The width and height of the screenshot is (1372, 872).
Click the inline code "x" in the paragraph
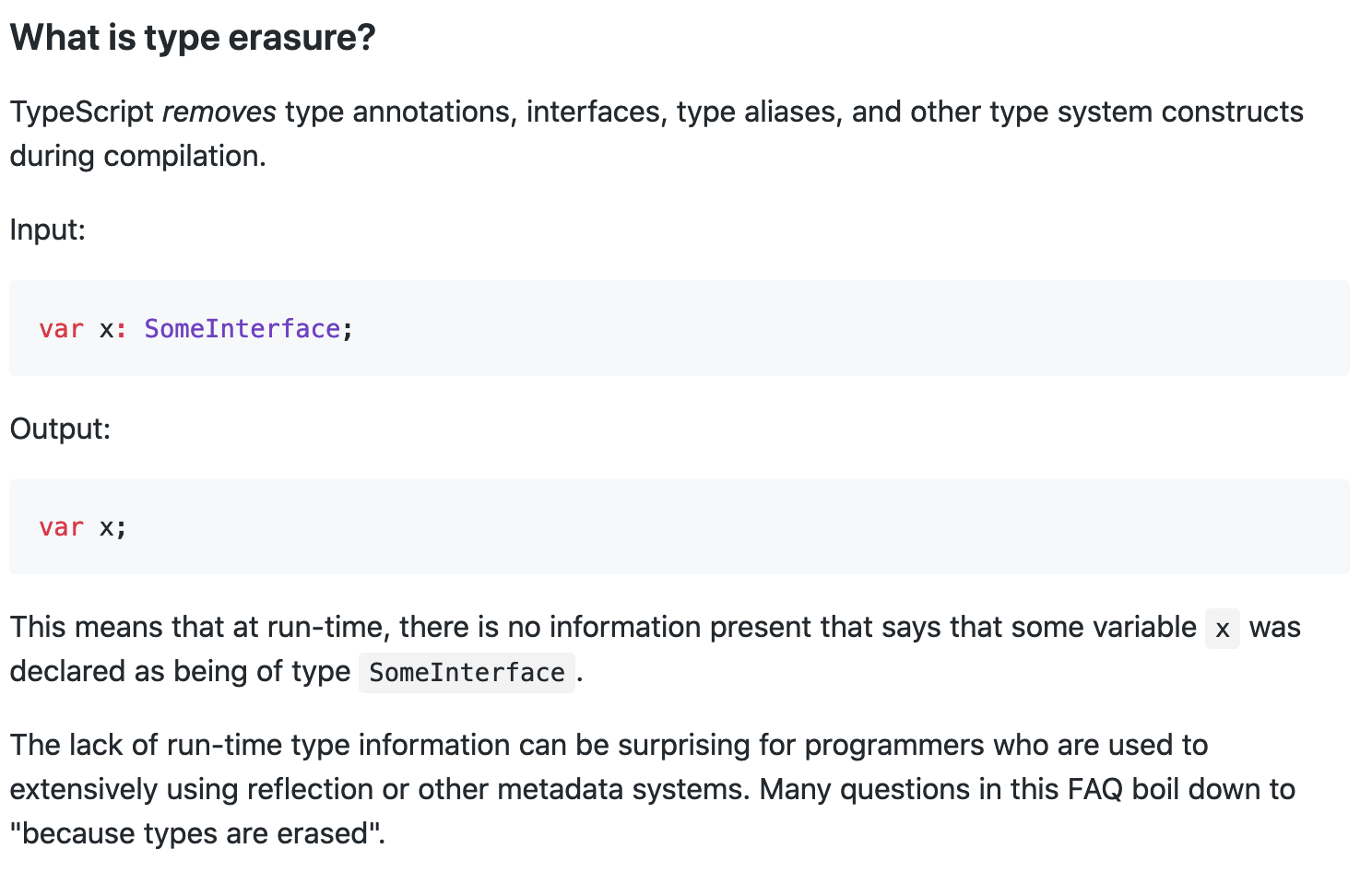pyautogui.click(x=1223, y=629)
